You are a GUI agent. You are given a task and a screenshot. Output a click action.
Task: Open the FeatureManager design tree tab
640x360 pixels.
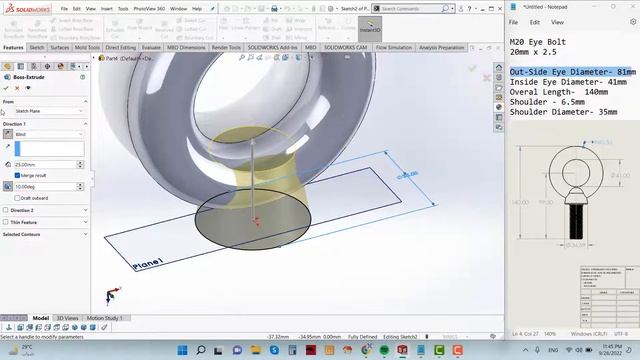click(8, 66)
